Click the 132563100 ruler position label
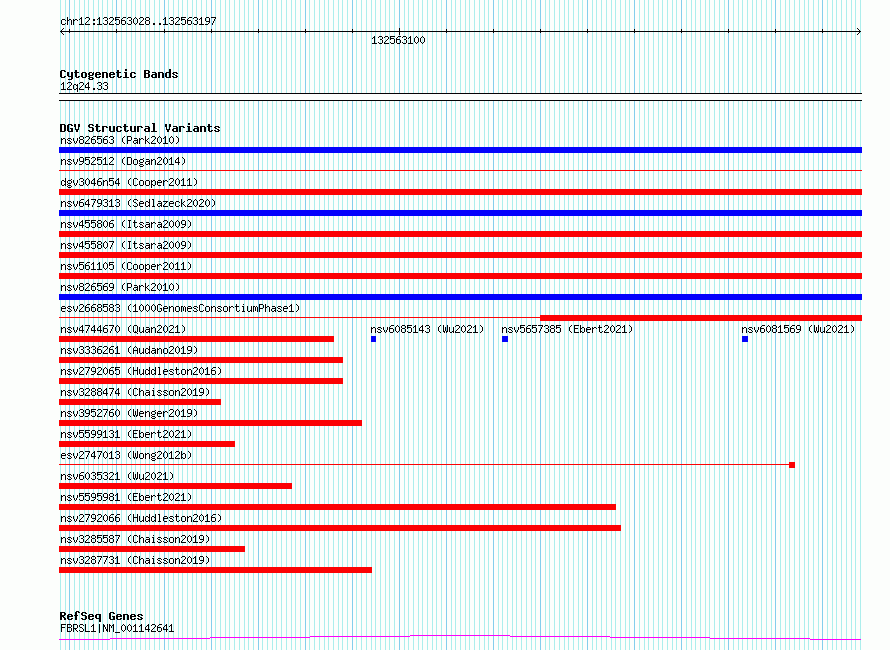 (398, 40)
